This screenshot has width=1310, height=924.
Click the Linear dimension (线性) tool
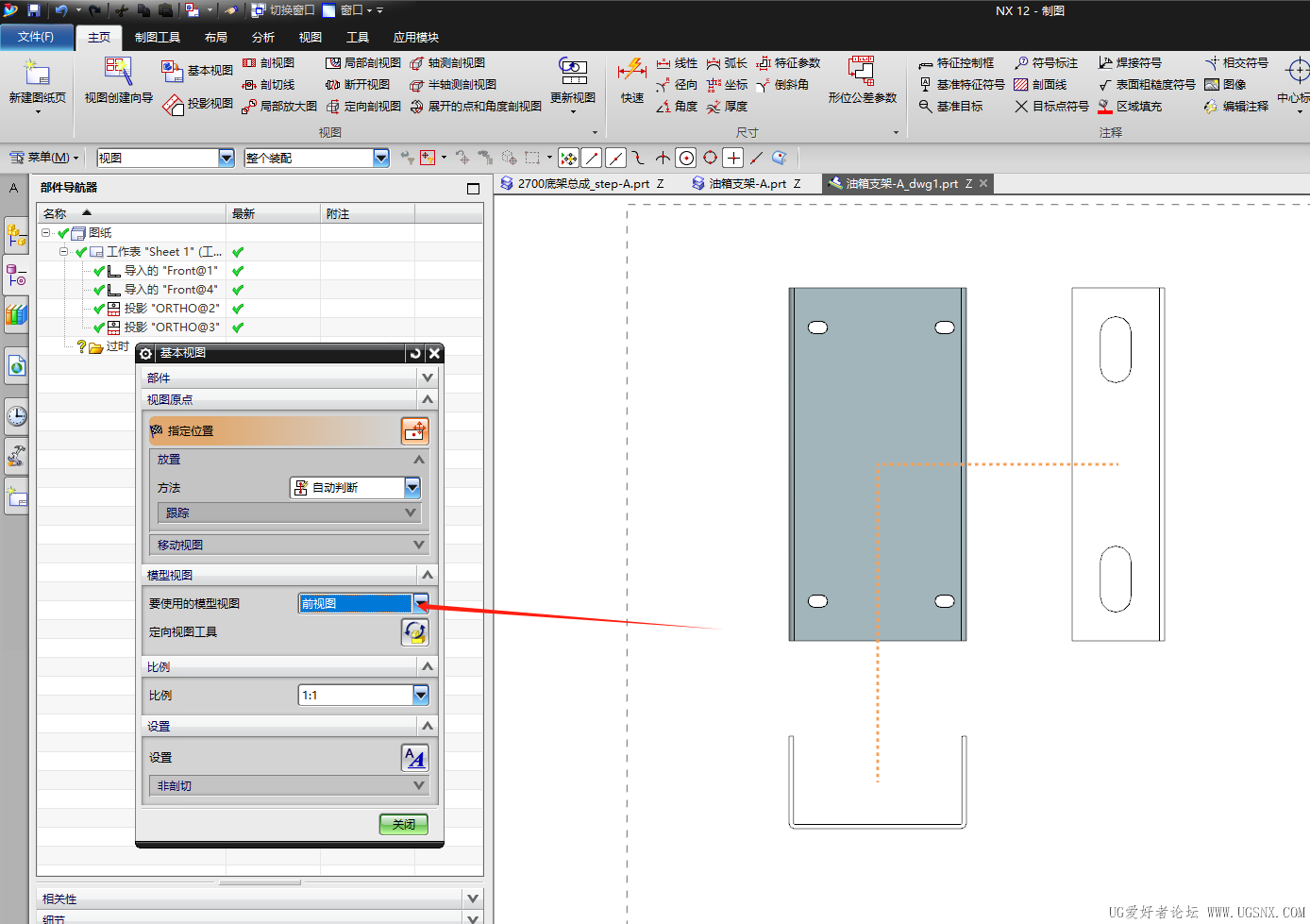click(x=677, y=63)
